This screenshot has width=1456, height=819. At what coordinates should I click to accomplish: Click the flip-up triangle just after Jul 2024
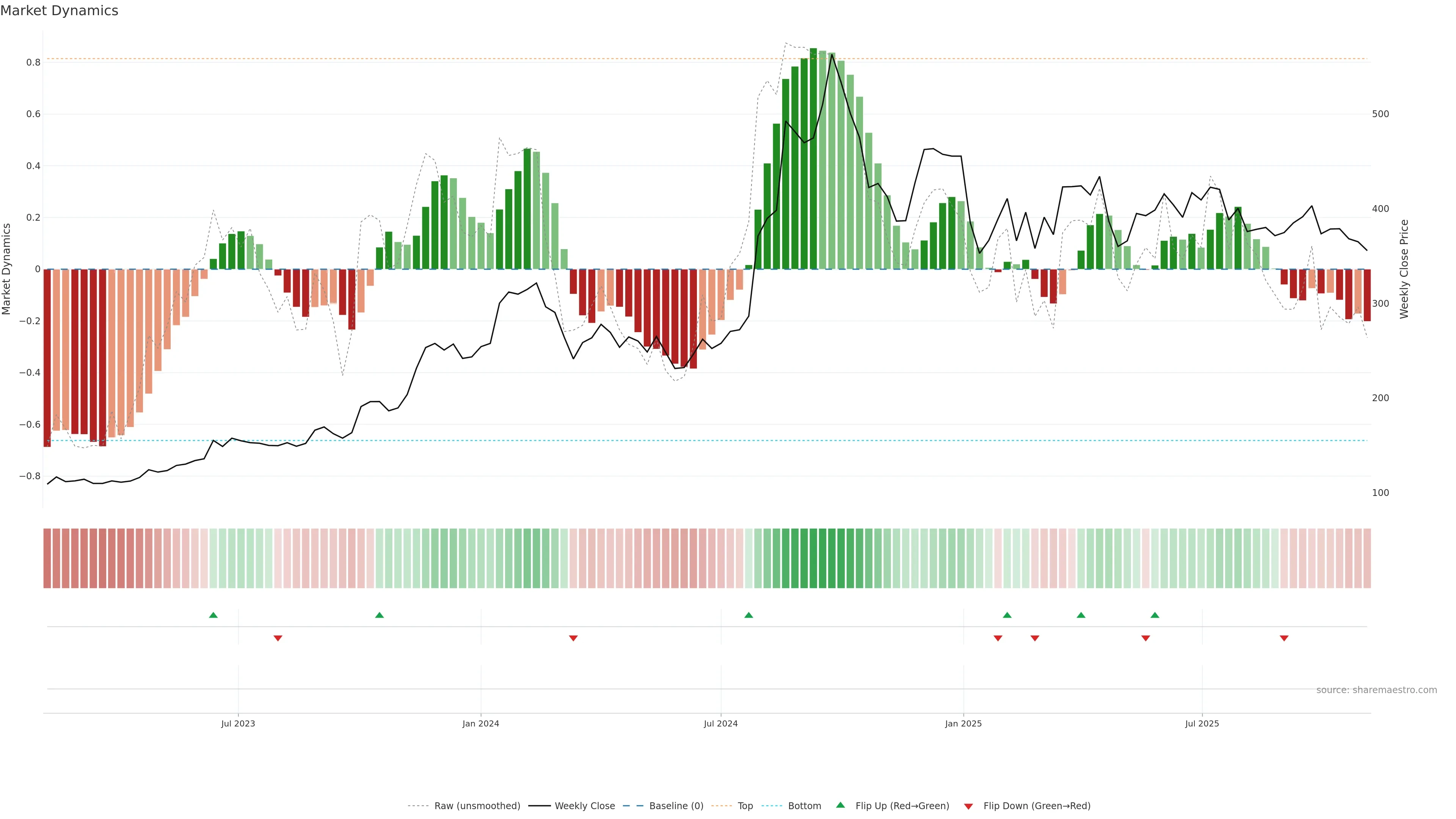click(x=748, y=615)
